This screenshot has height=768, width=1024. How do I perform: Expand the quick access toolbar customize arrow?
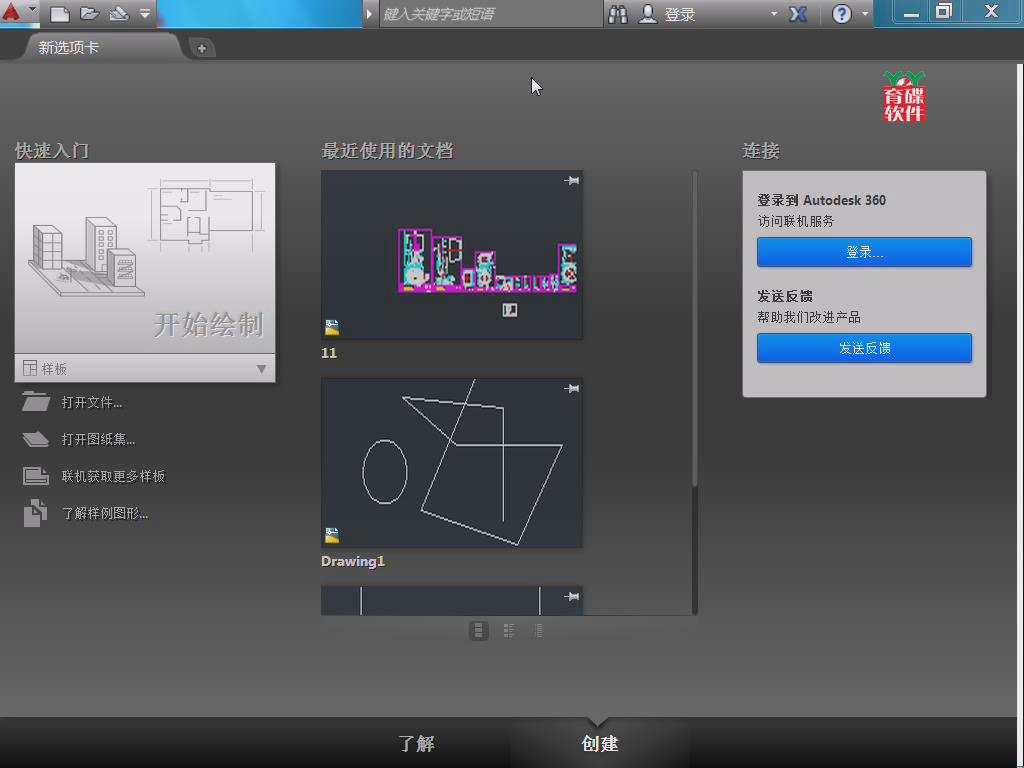pyautogui.click(x=145, y=14)
